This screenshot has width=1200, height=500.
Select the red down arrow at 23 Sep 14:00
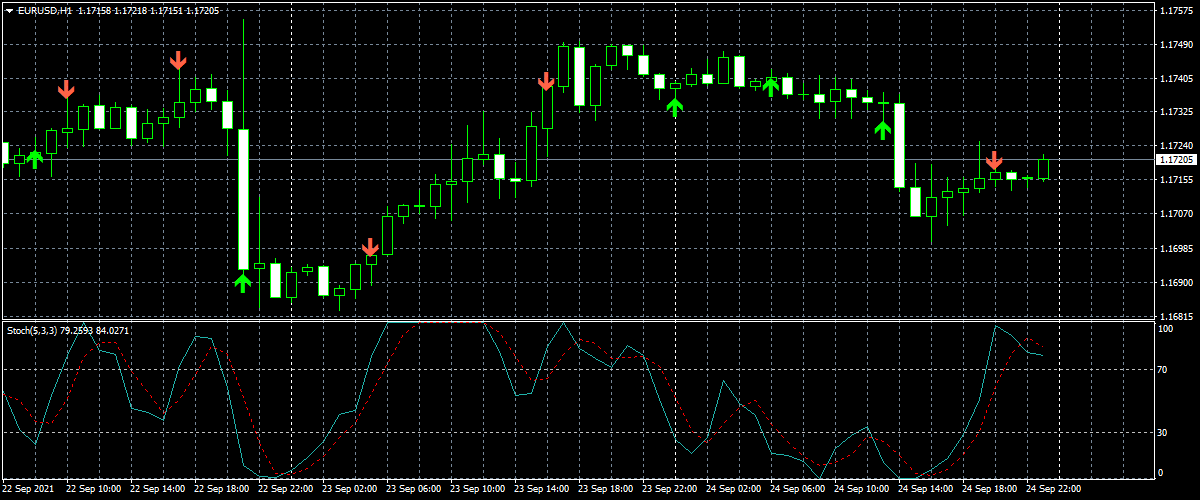[546, 81]
